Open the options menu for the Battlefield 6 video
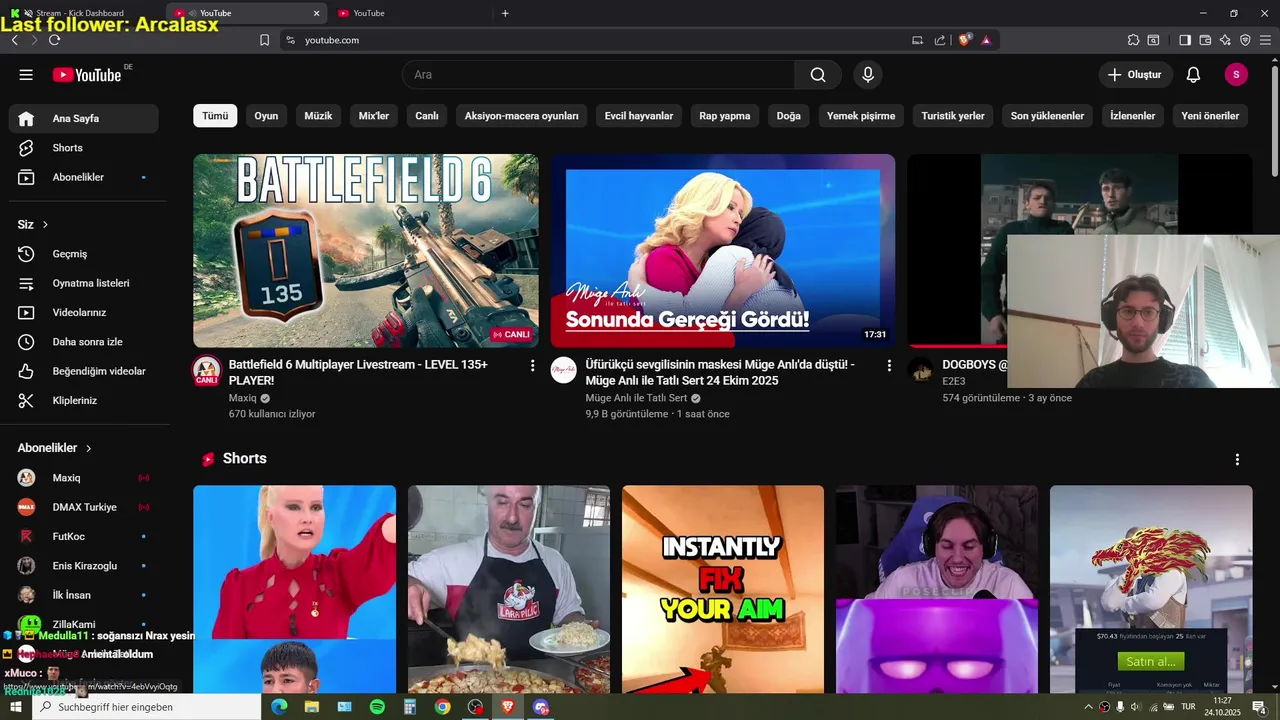This screenshot has height=720, width=1280. click(532, 366)
